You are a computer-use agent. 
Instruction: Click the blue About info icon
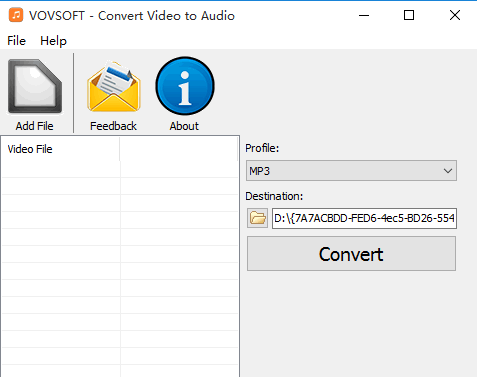tap(185, 86)
